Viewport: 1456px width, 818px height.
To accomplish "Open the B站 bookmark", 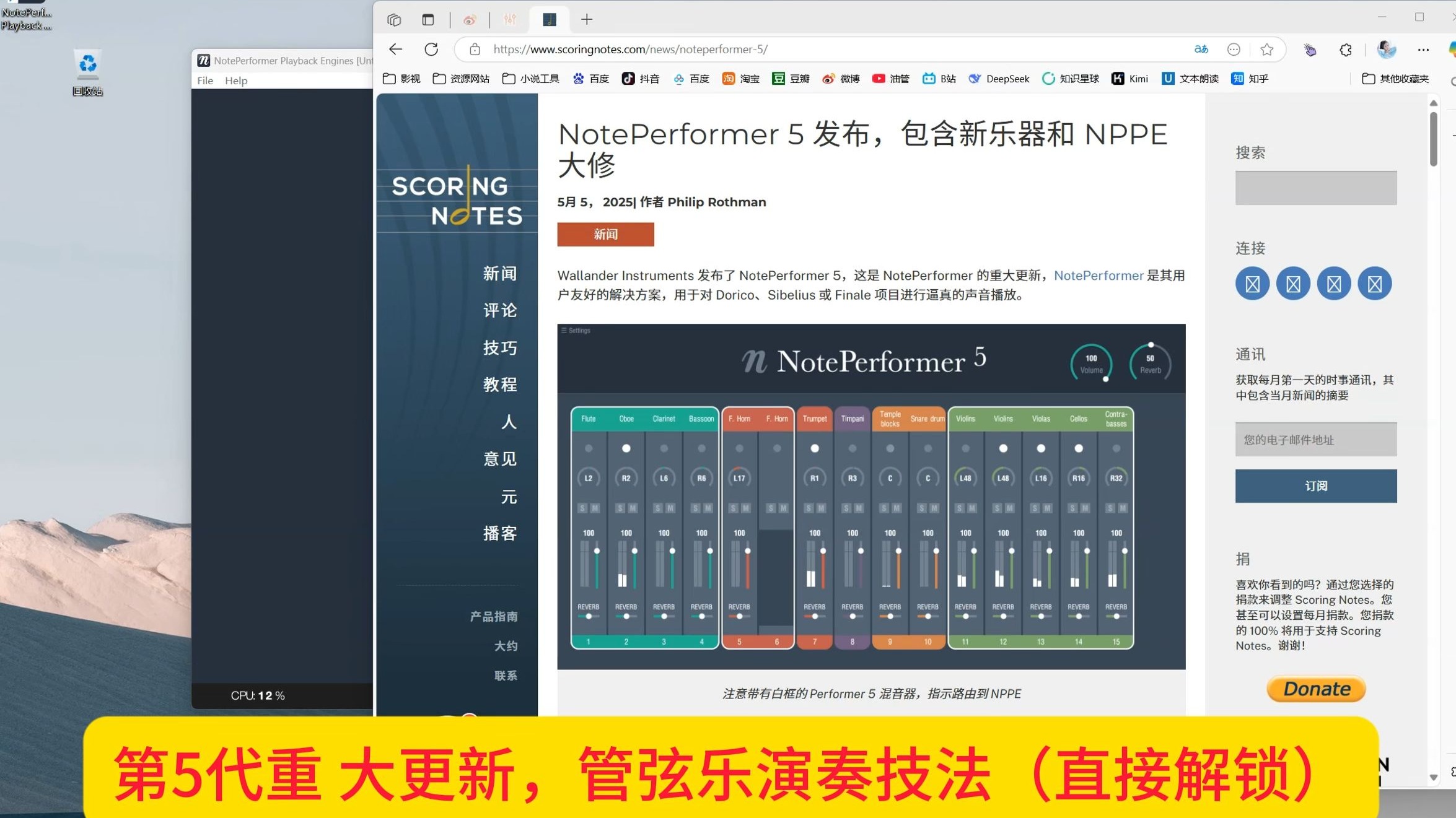I will click(x=939, y=79).
